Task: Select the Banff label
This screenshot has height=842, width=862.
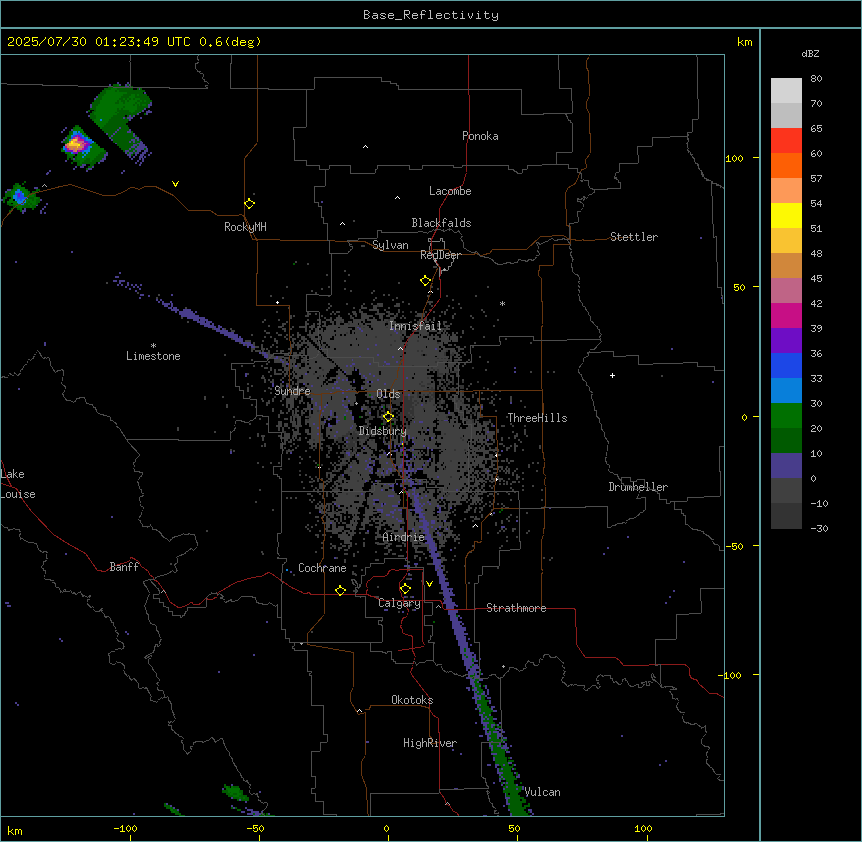Action: click(x=124, y=567)
